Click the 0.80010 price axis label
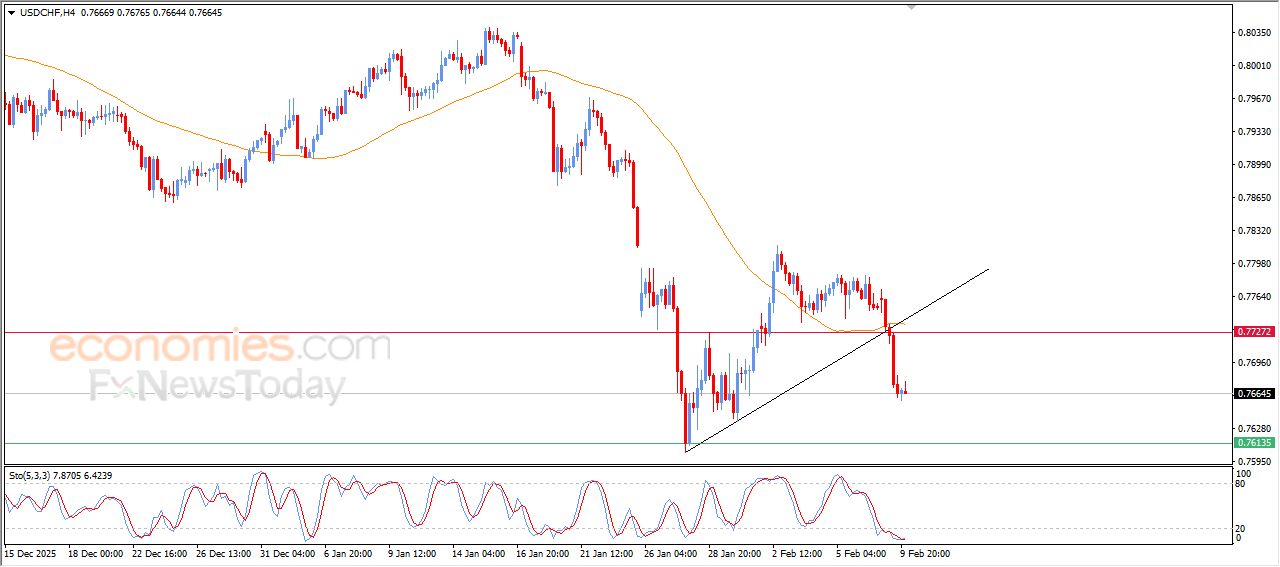Screen dimensions: 1280x567 1254,66
